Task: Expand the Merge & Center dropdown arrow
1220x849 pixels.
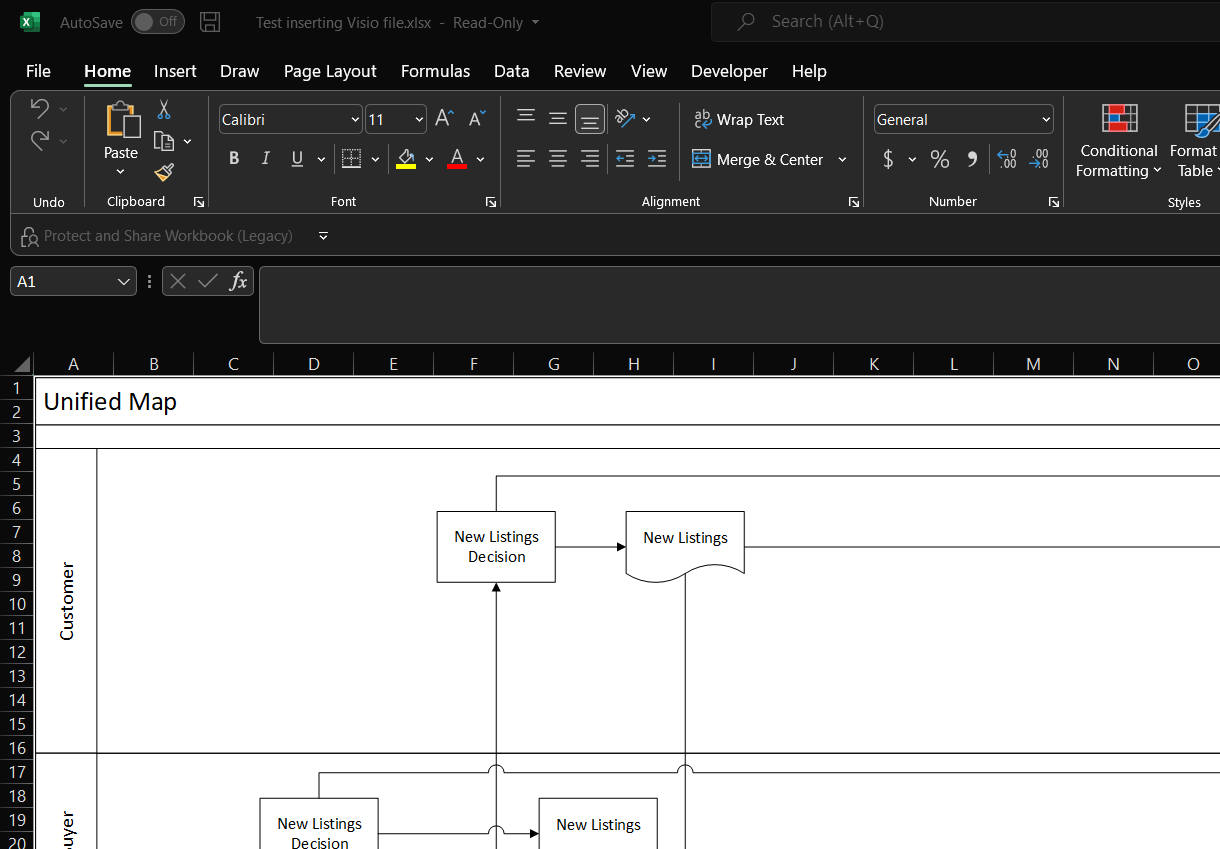Action: click(842, 159)
